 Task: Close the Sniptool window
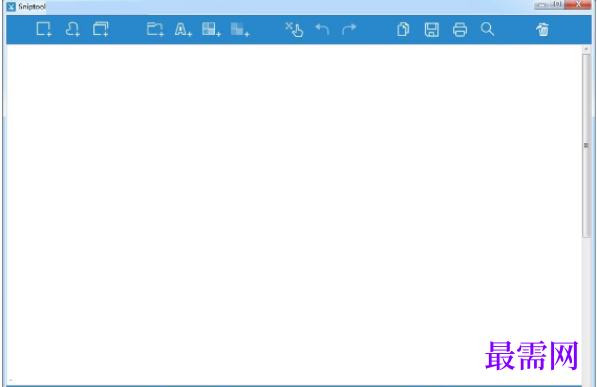578,4
